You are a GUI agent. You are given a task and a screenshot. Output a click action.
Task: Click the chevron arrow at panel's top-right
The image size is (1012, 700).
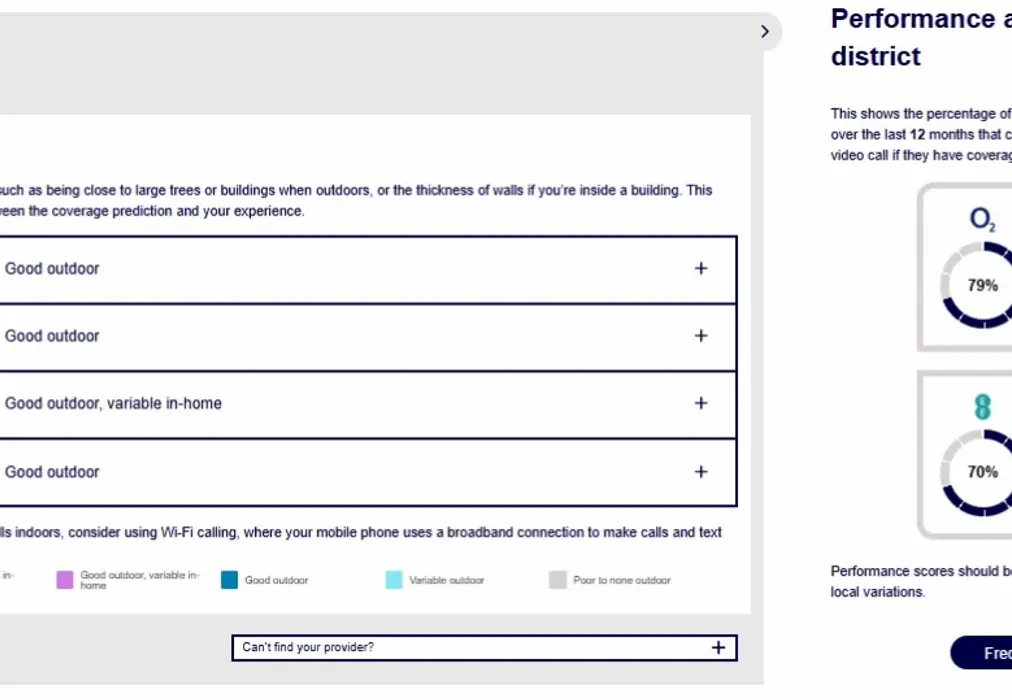[765, 31]
